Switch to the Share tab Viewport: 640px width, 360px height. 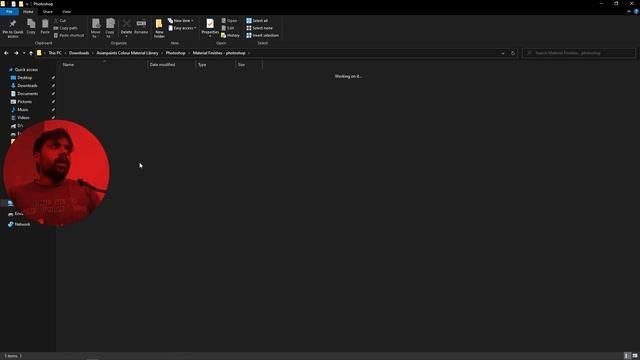tap(48, 12)
